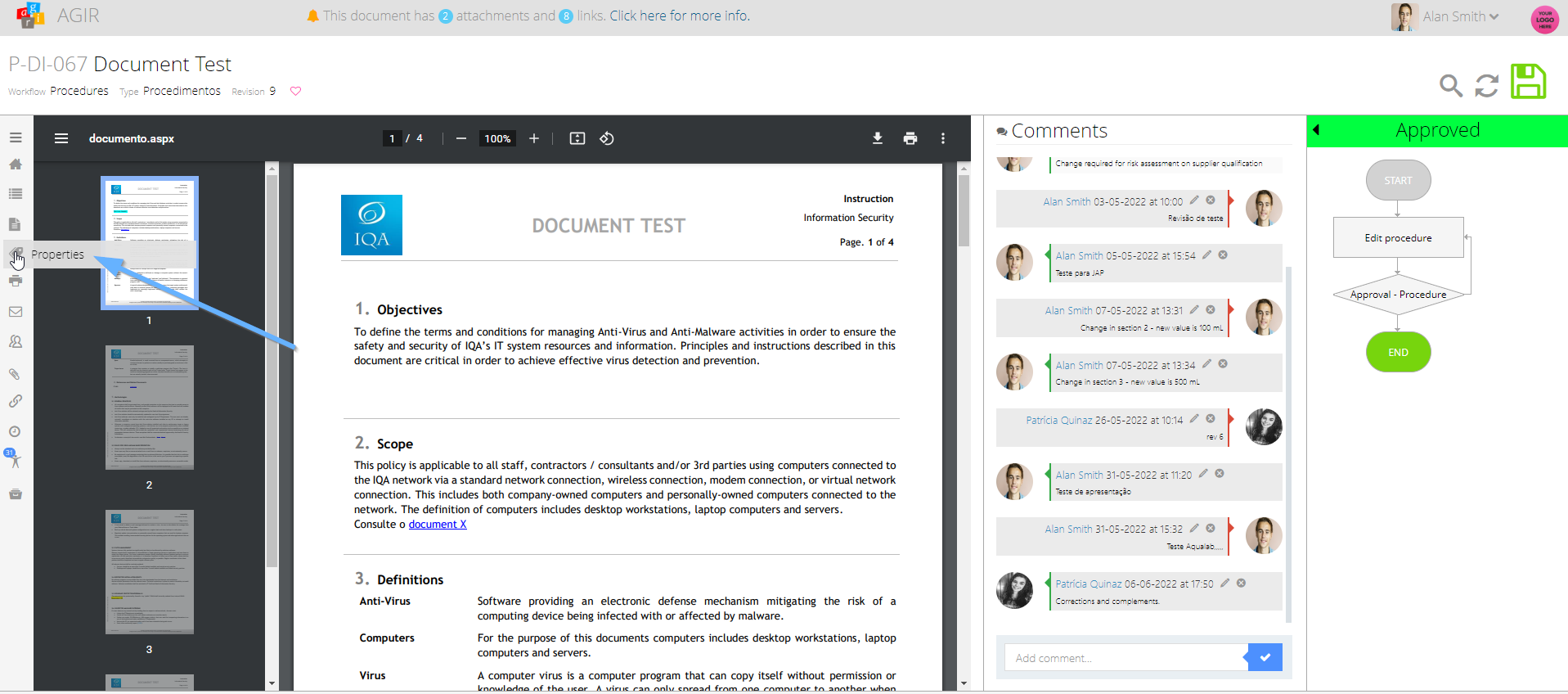The height and width of the screenshot is (694, 1568).
Task: Open the search magnifier icon
Action: [x=1451, y=85]
